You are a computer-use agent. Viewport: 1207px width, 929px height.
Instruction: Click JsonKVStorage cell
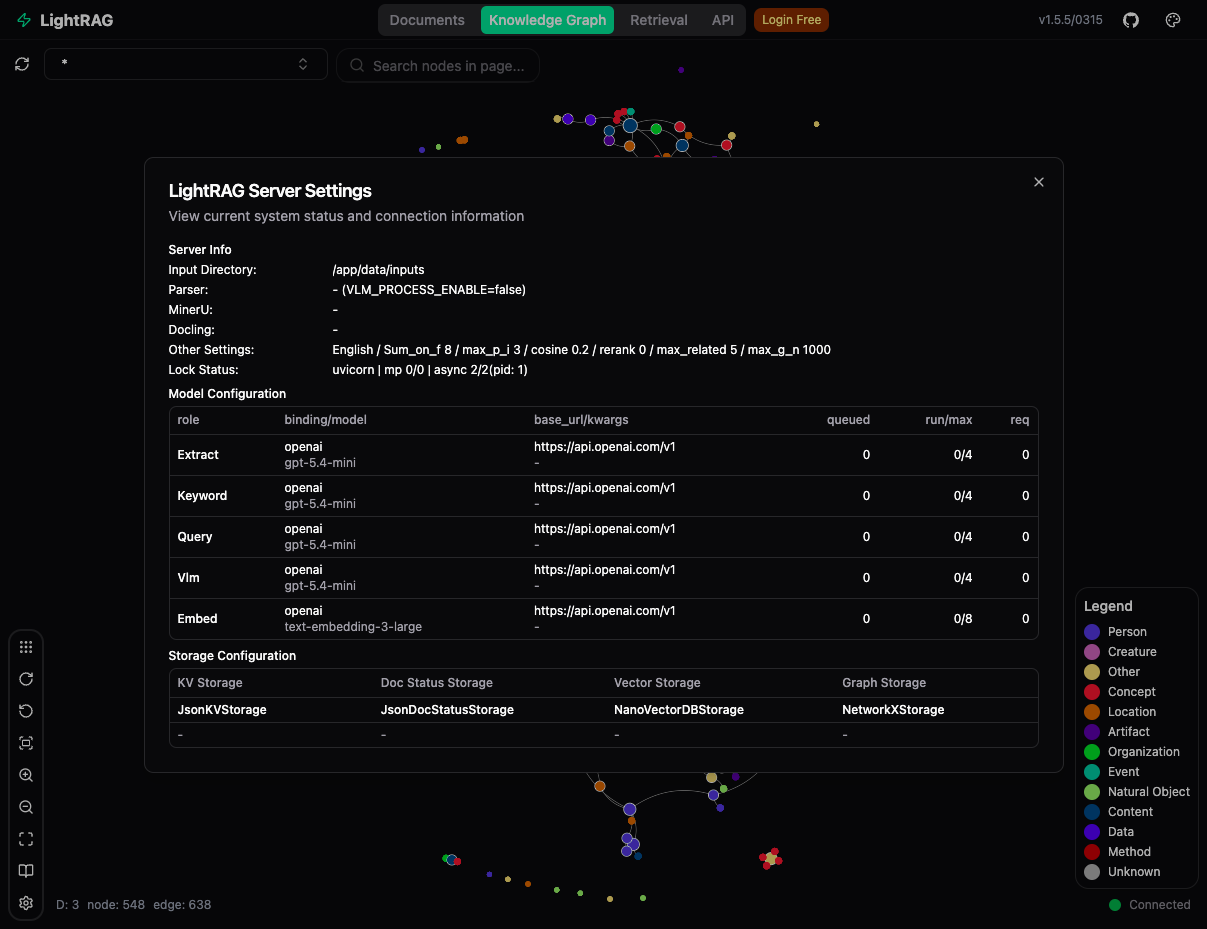(x=222, y=710)
